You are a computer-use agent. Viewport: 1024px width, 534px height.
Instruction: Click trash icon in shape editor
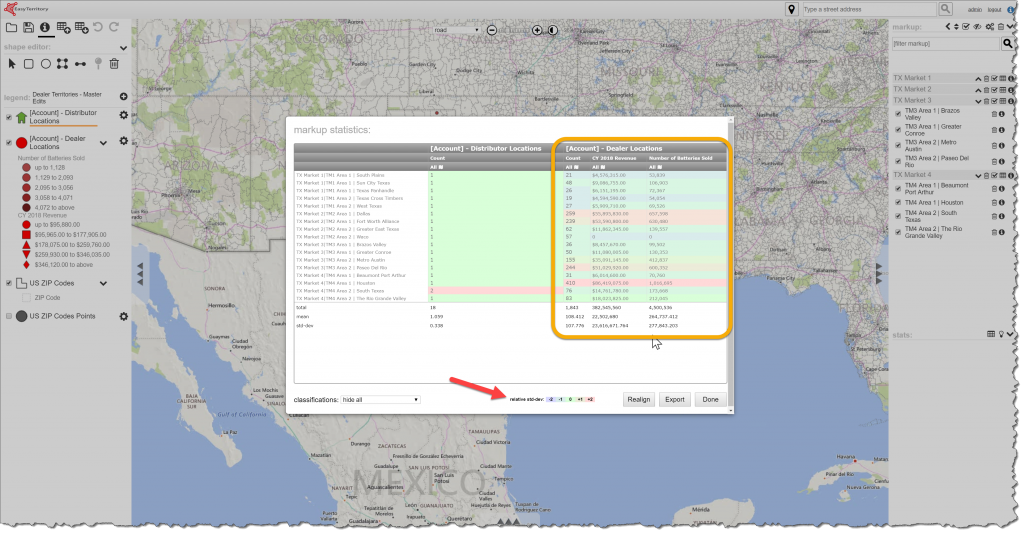[114, 63]
